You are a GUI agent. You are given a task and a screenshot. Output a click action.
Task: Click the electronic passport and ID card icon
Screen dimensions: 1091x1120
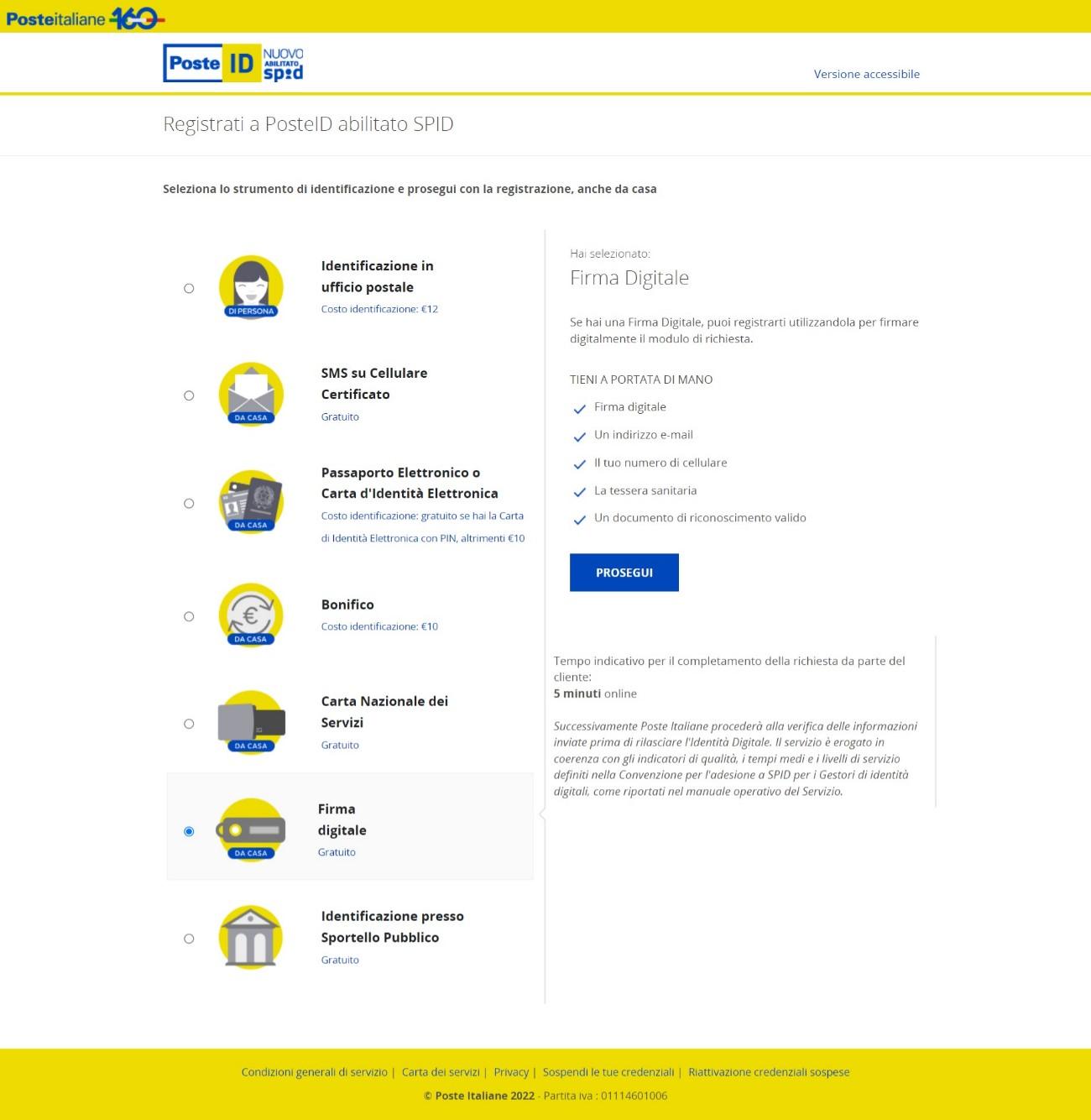pos(251,502)
